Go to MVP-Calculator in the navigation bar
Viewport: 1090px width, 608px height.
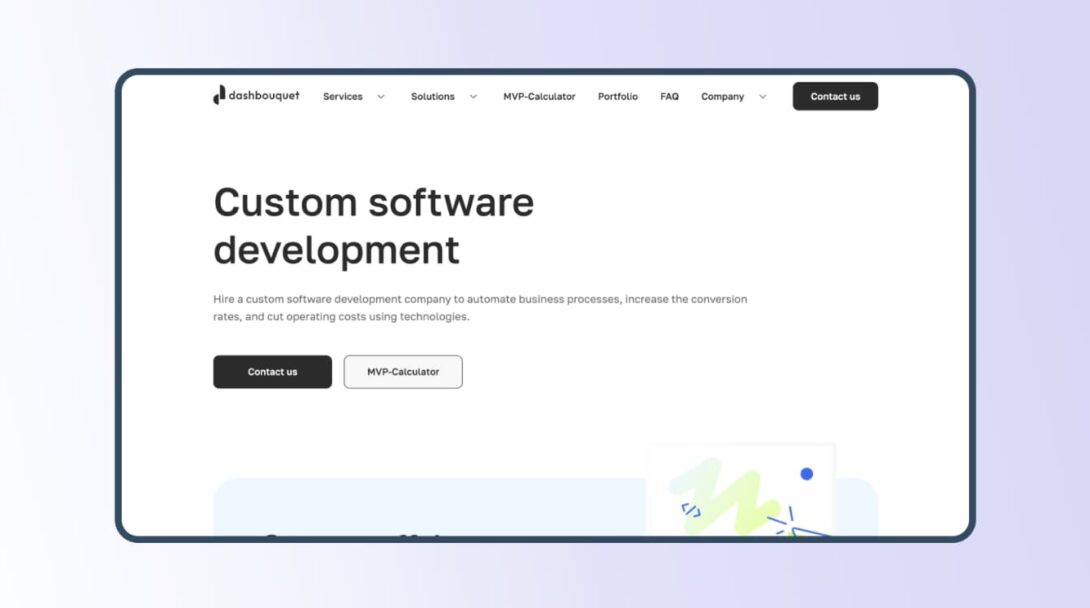539,97
